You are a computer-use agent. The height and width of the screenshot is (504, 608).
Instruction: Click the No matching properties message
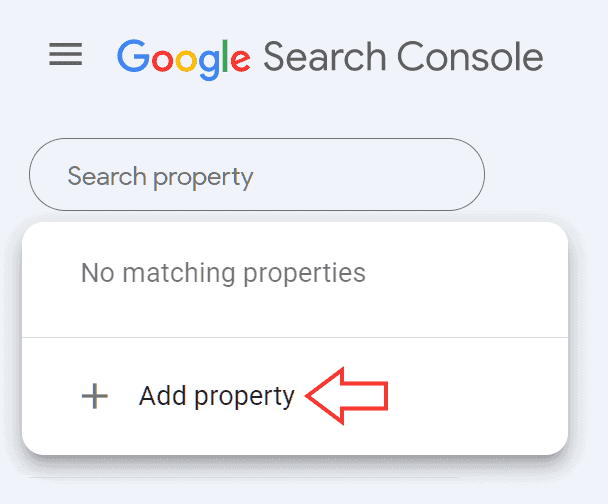point(223,272)
